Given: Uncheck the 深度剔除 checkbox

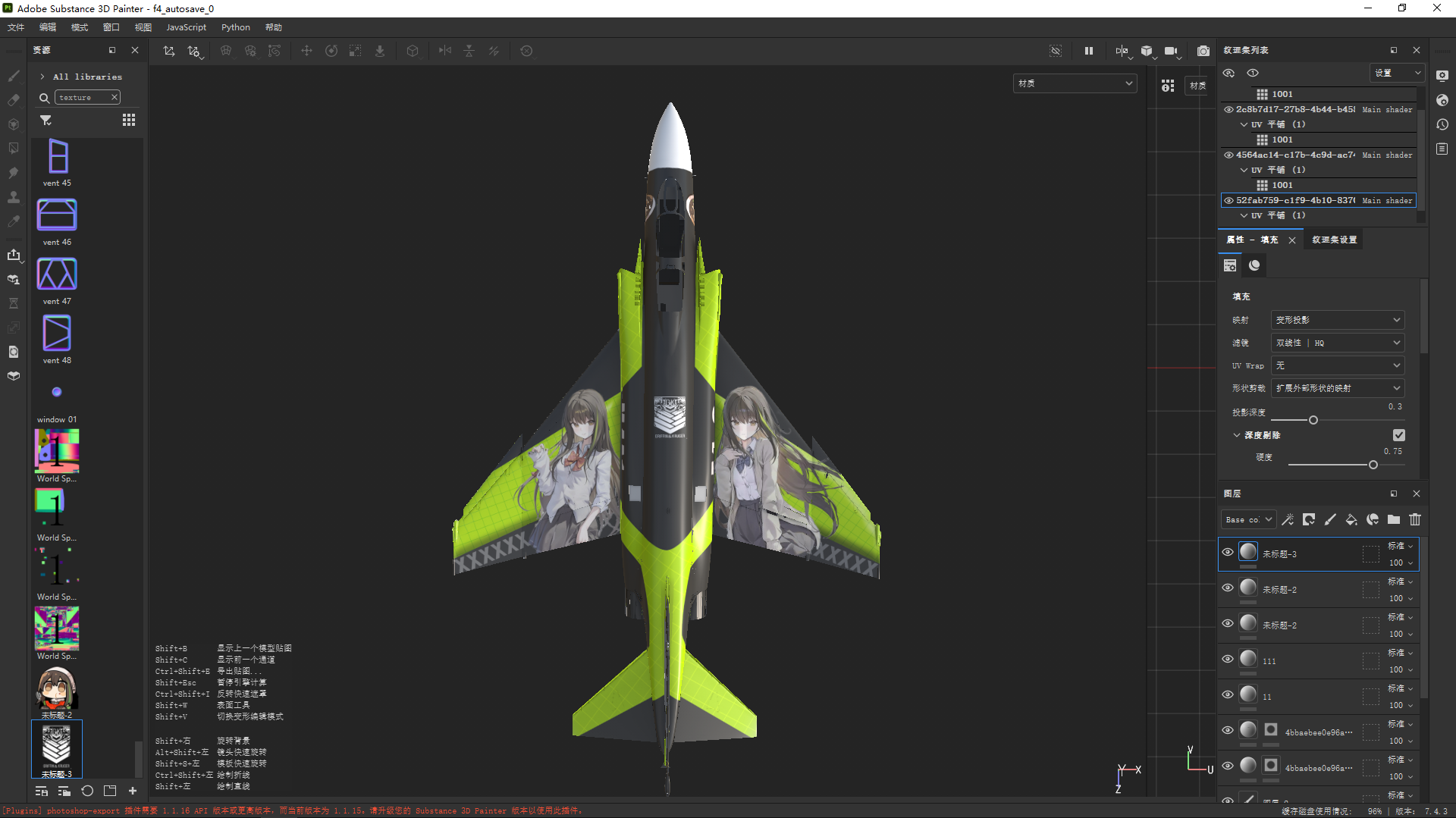Looking at the screenshot, I should tap(1399, 435).
